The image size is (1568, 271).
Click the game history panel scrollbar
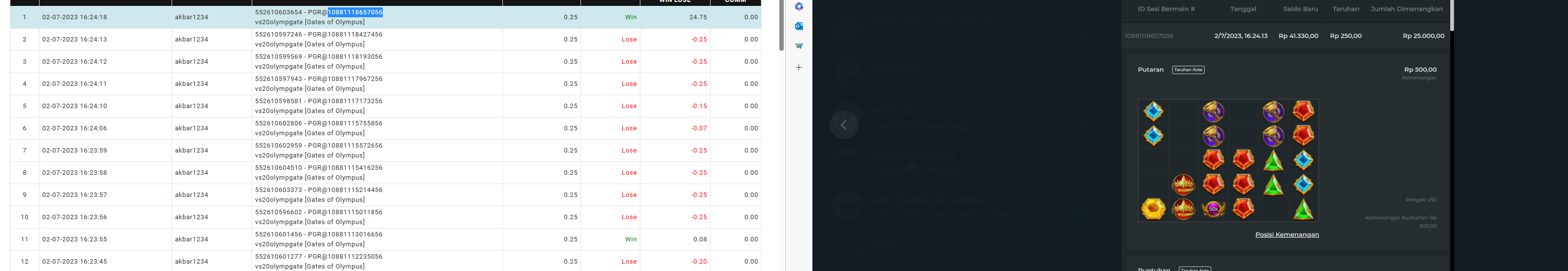1452,15
